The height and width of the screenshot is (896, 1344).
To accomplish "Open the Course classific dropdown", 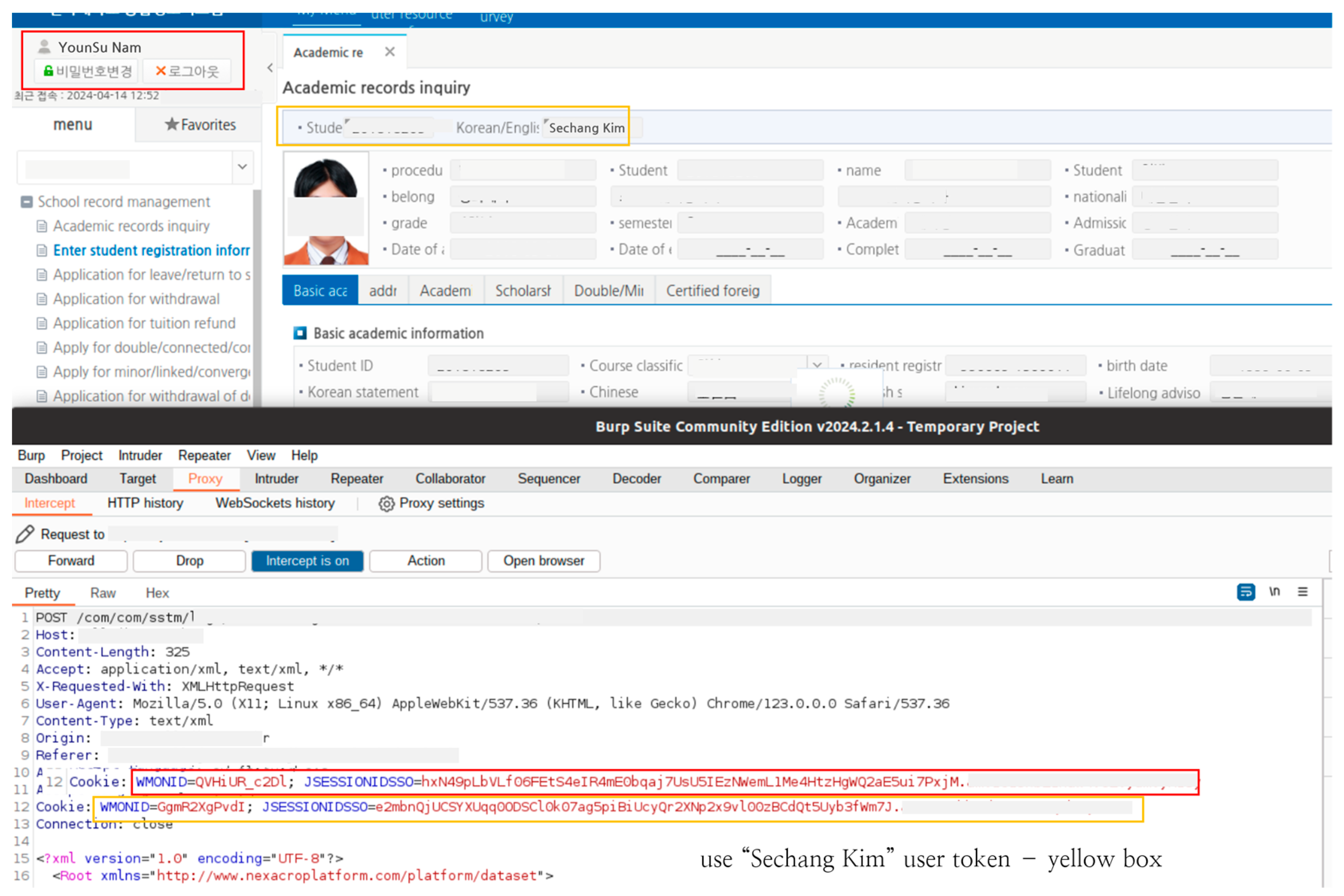I will point(817,365).
